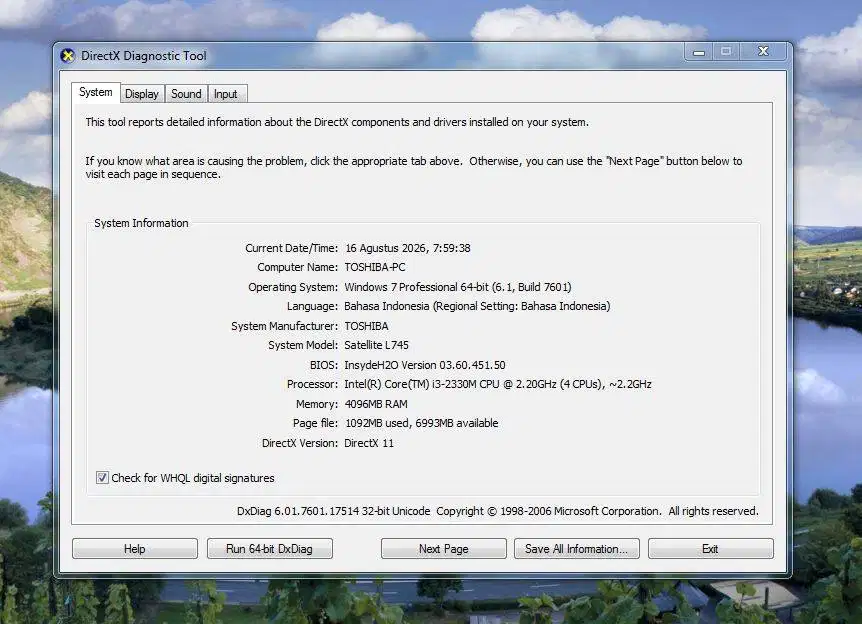Click the System Information group label
This screenshot has width=862, height=624.
(x=141, y=223)
